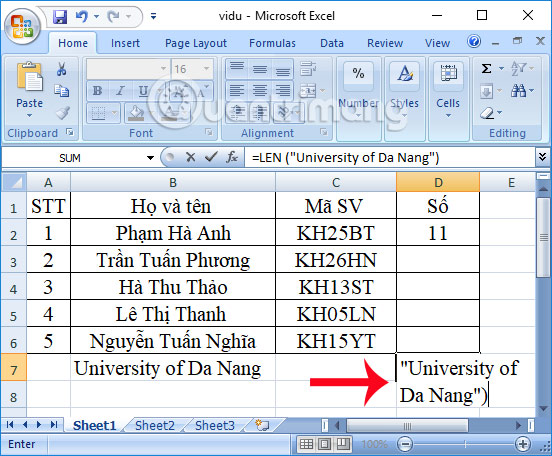Open Sort & Filter icon
The image size is (552, 456).
519,68
